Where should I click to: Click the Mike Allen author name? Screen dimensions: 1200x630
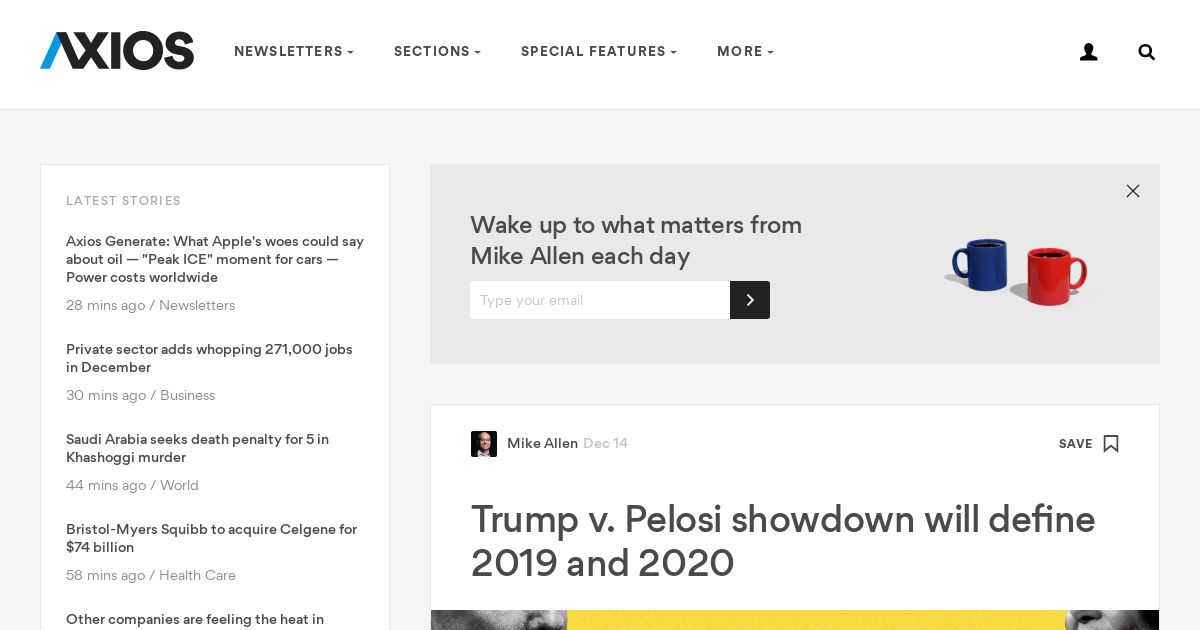(542, 443)
